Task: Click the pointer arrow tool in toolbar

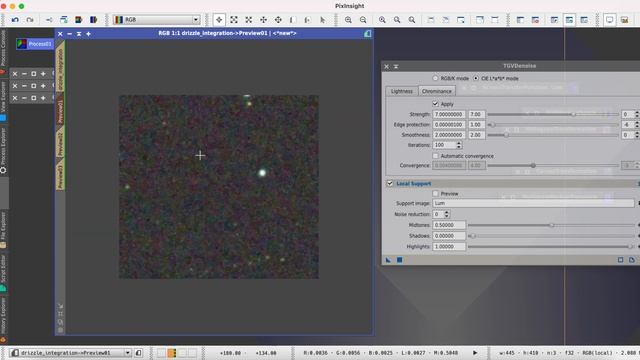Action: coord(323,20)
